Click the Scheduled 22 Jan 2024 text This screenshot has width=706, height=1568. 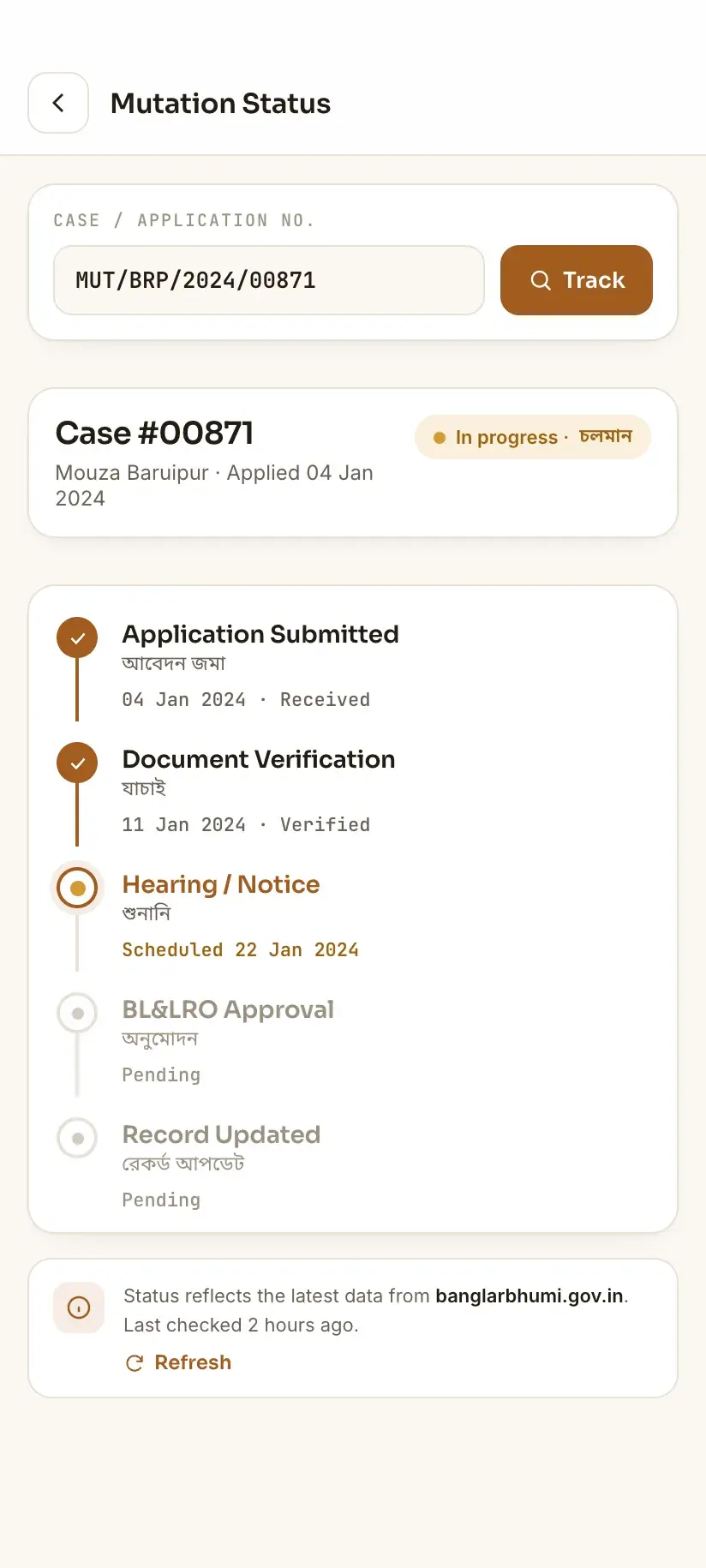point(241,949)
